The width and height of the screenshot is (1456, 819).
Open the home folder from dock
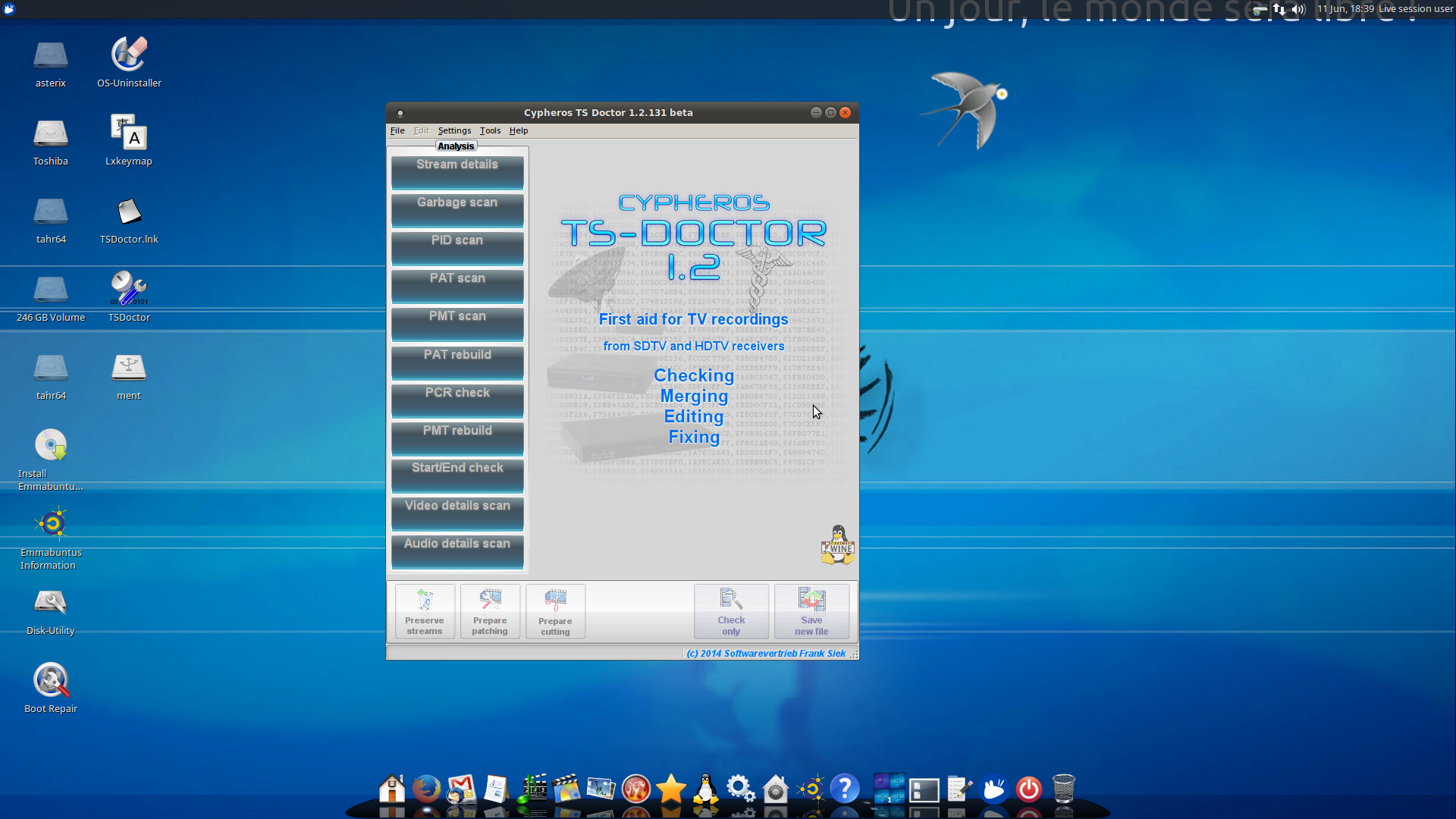tap(392, 789)
